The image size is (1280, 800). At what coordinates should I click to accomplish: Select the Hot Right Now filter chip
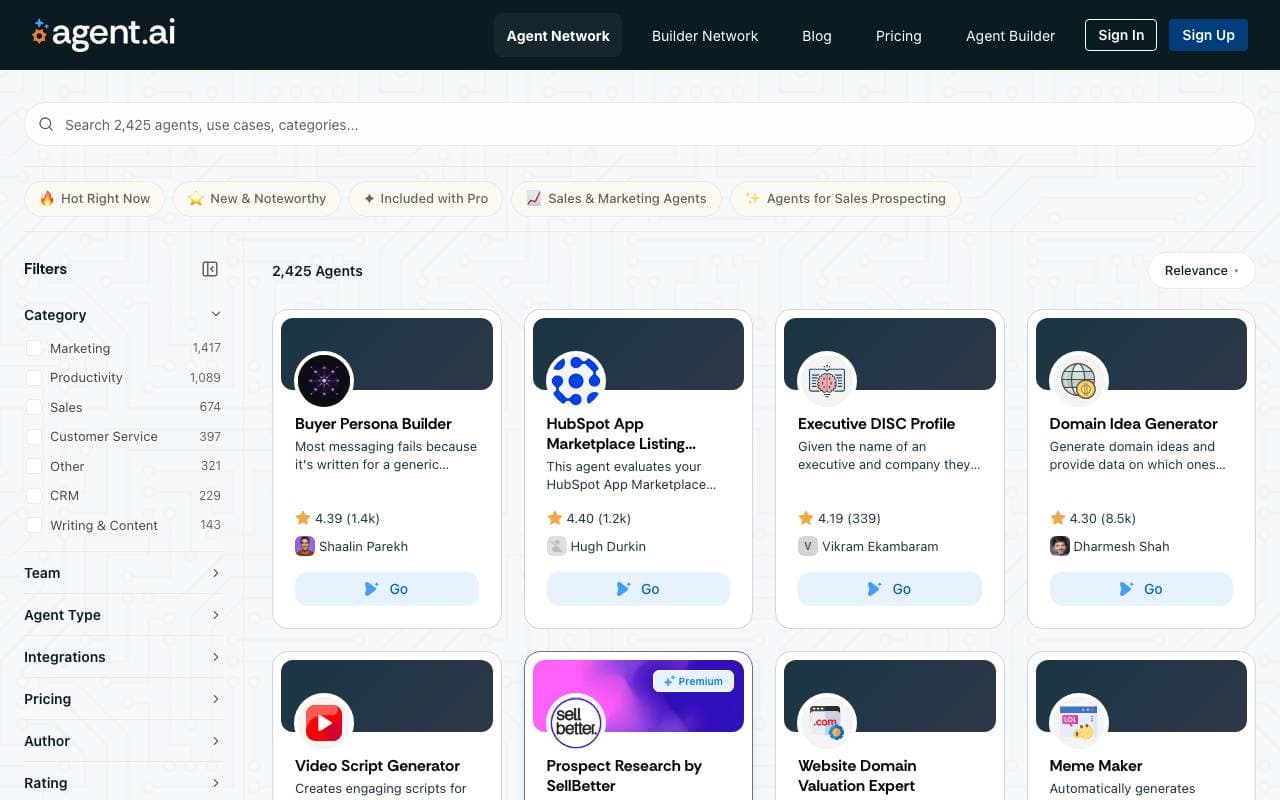click(94, 198)
